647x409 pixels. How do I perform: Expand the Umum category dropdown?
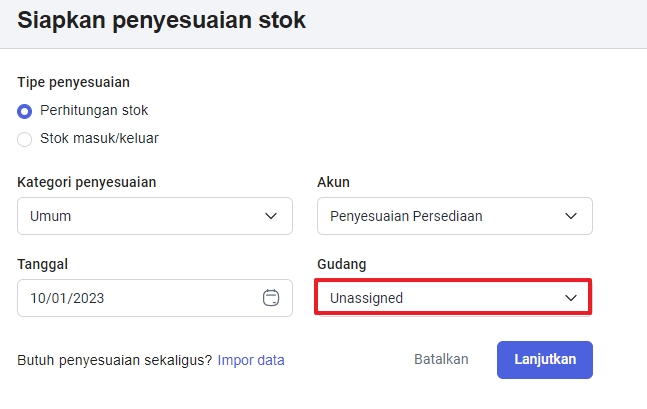pyautogui.click(x=154, y=216)
